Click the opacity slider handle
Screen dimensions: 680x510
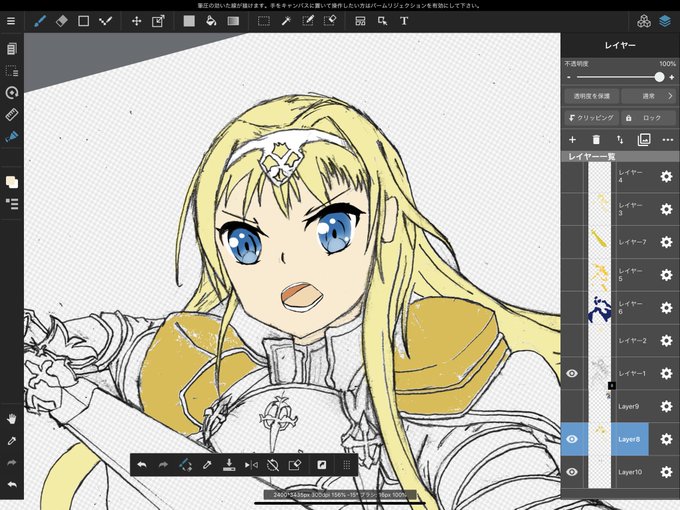[x=659, y=77]
